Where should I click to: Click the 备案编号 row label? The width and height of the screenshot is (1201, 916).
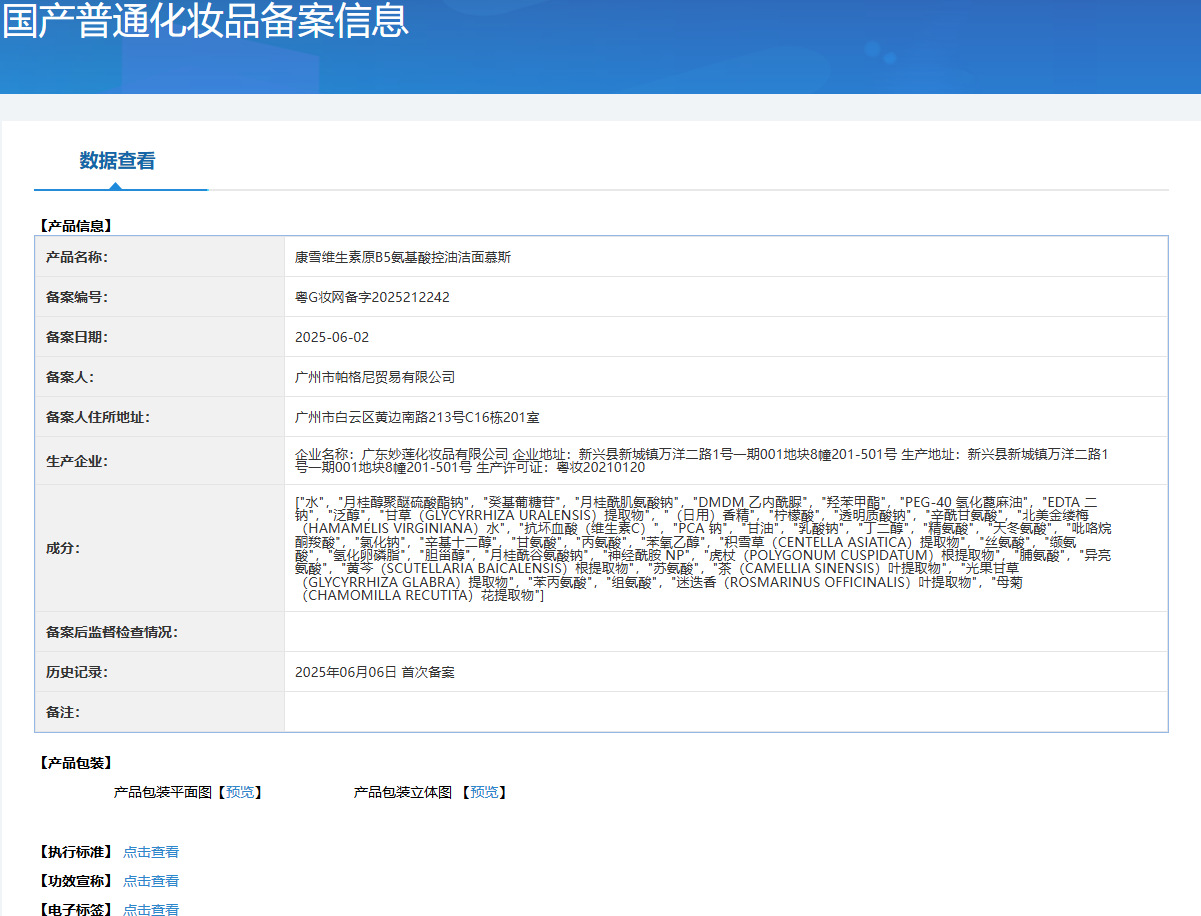[77, 297]
